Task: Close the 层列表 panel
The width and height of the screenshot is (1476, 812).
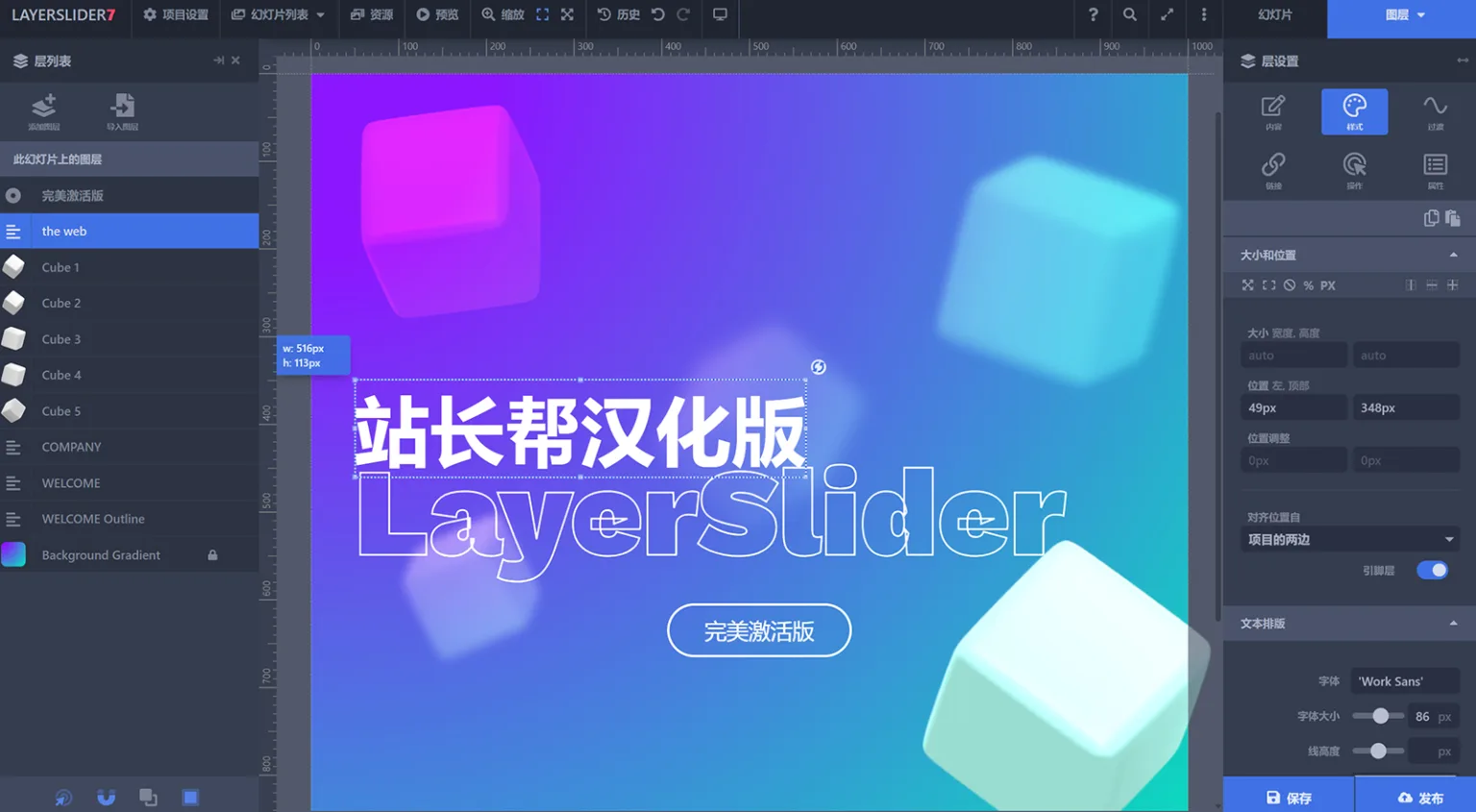Action: tap(235, 61)
